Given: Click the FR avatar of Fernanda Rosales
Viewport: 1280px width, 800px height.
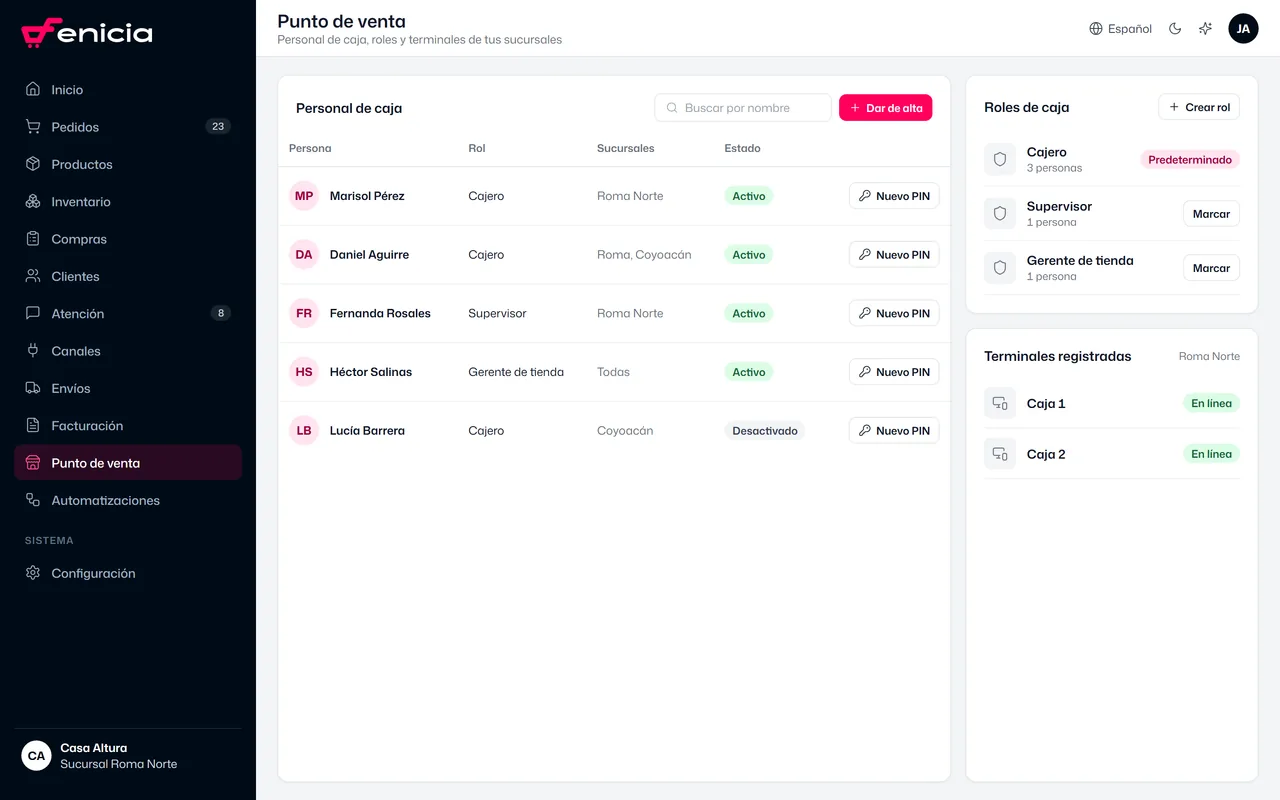Looking at the screenshot, I should click(304, 313).
